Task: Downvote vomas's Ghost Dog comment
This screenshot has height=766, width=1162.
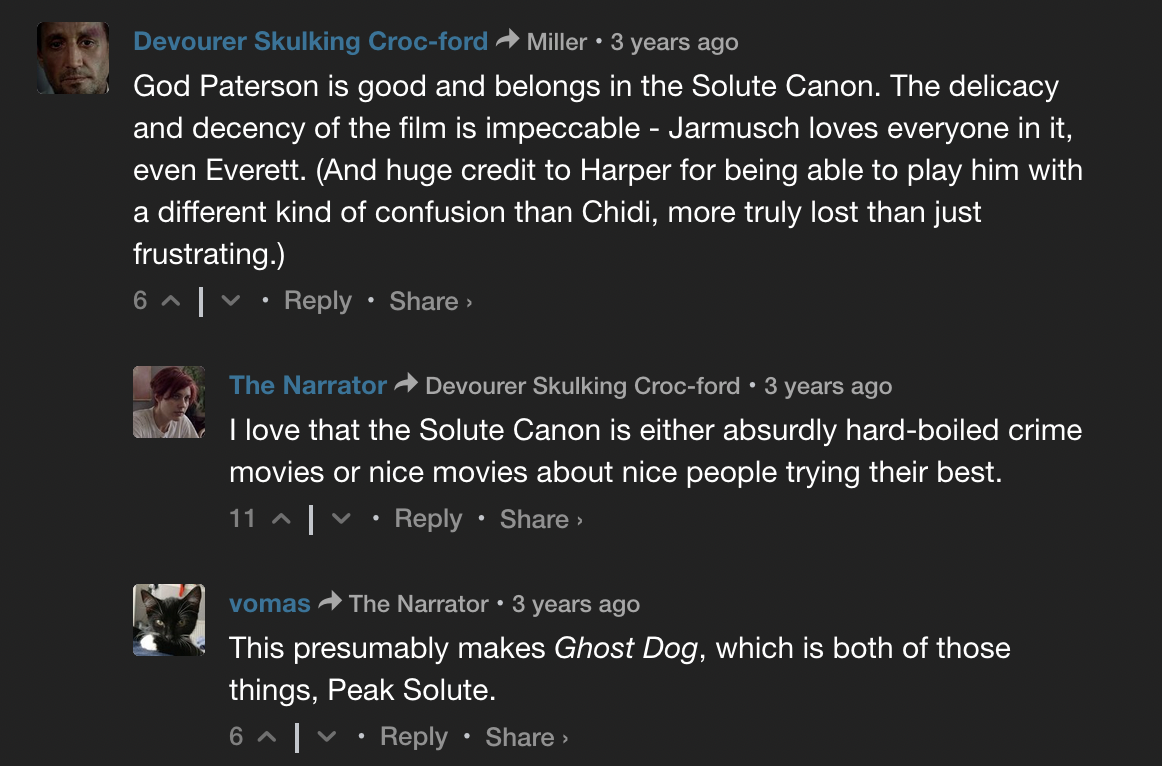Action: click(327, 736)
